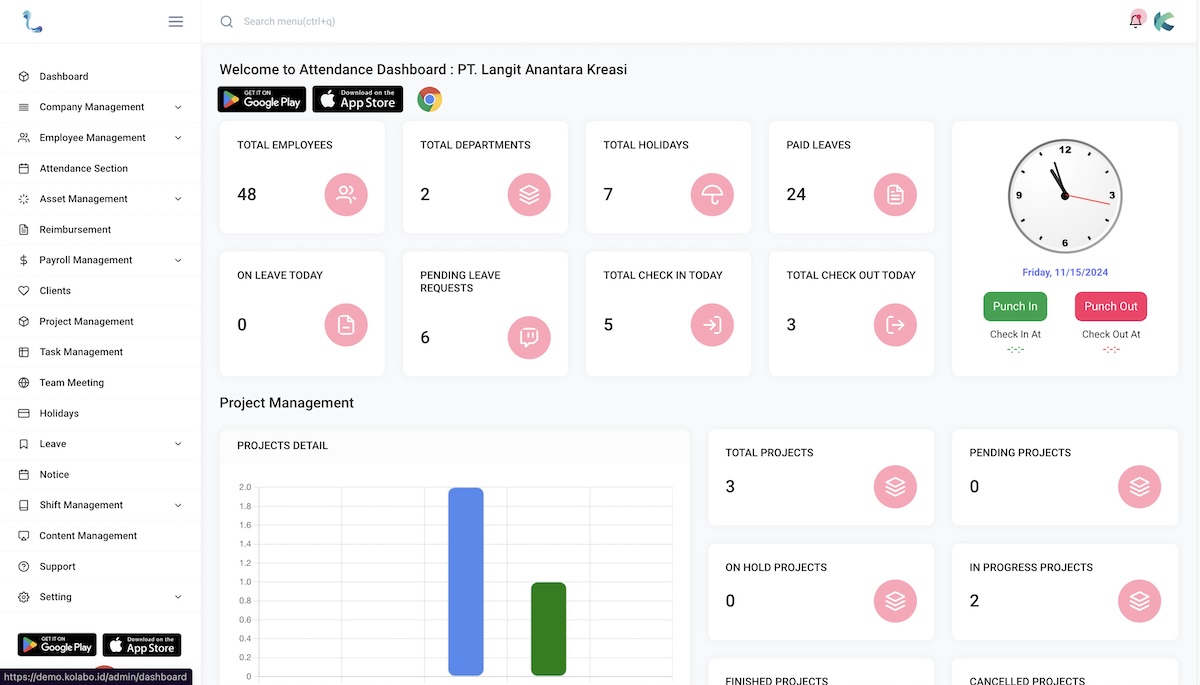
Task: Click the Dashboard icon in the sidebar
Action: click(24, 76)
